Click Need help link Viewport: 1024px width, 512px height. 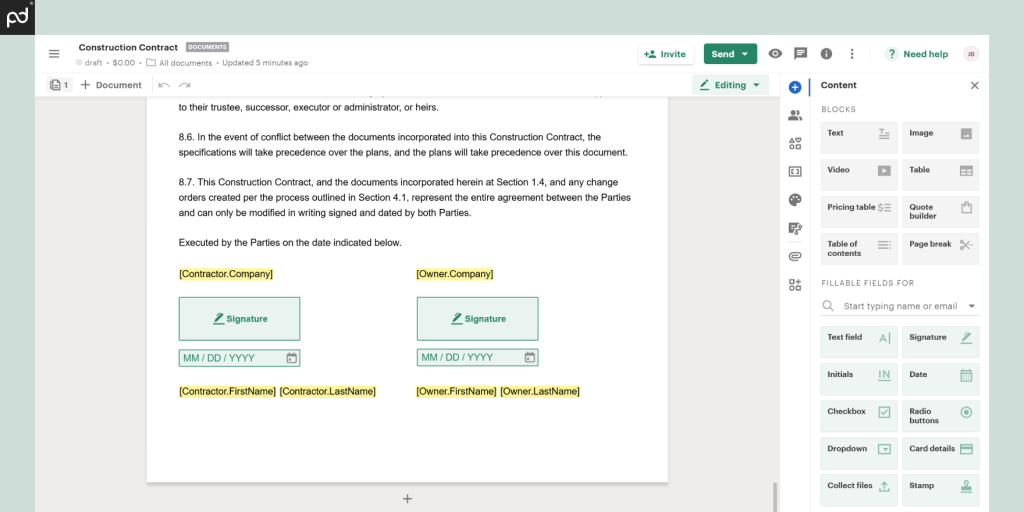[917, 54]
